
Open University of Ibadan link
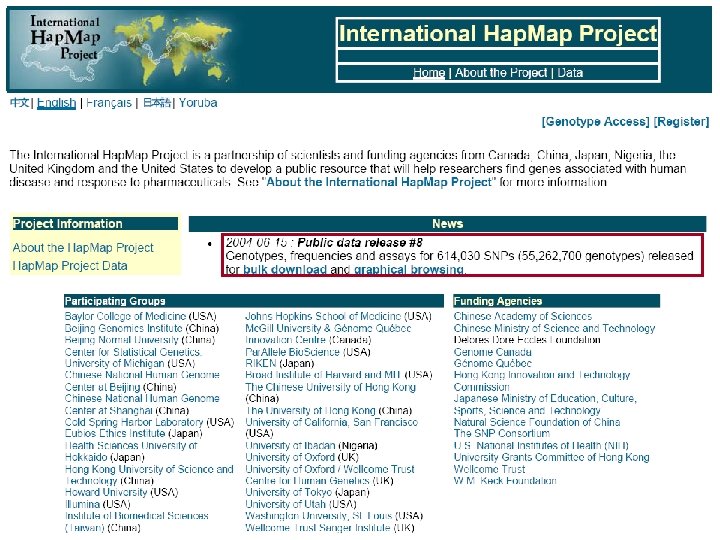point(290,446)
